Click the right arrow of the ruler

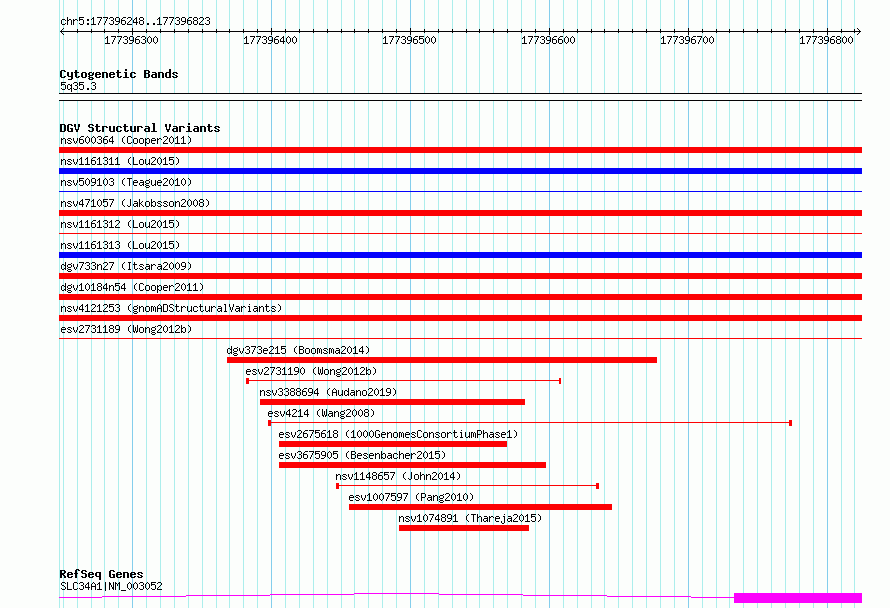(x=859, y=32)
